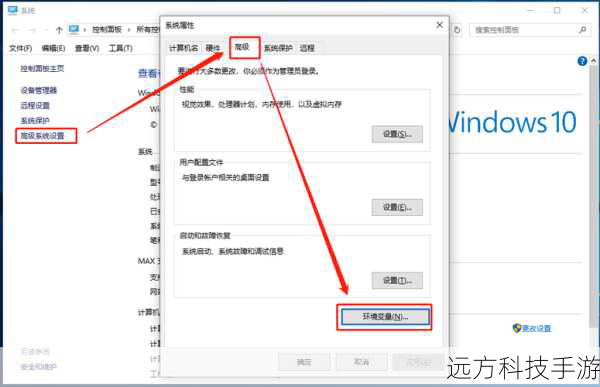This screenshot has height=387, width=600.
Task: Click the System window vertical scrollbar
Action: click(x=594, y=195)
